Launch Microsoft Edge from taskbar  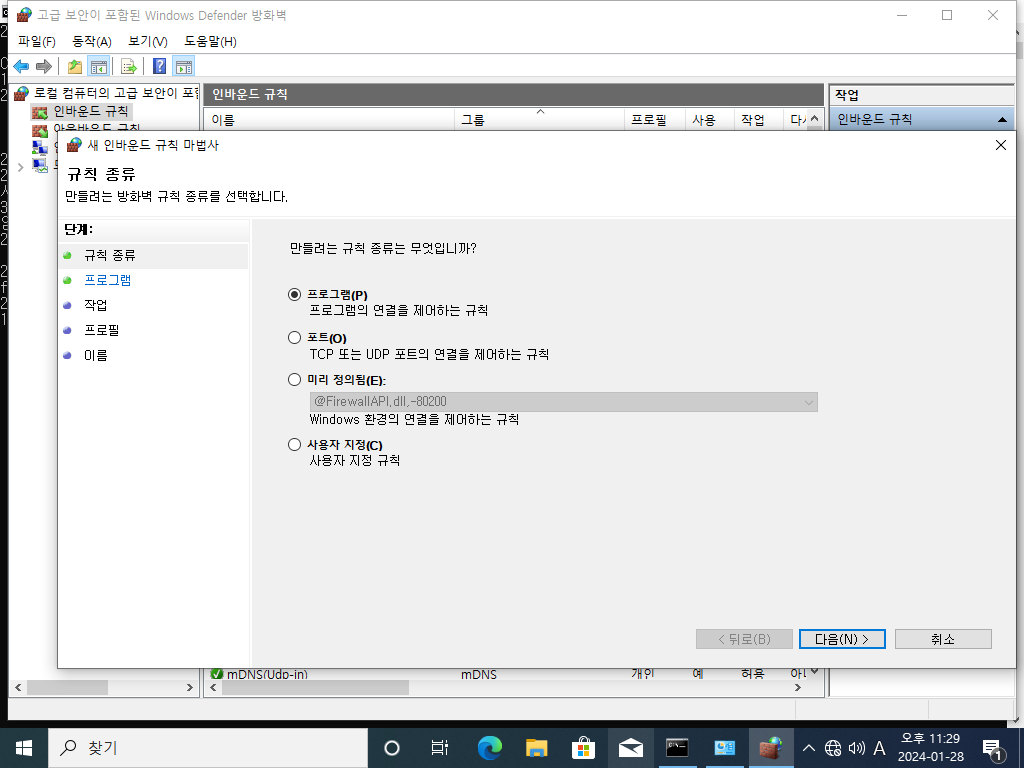coord(489,748)
